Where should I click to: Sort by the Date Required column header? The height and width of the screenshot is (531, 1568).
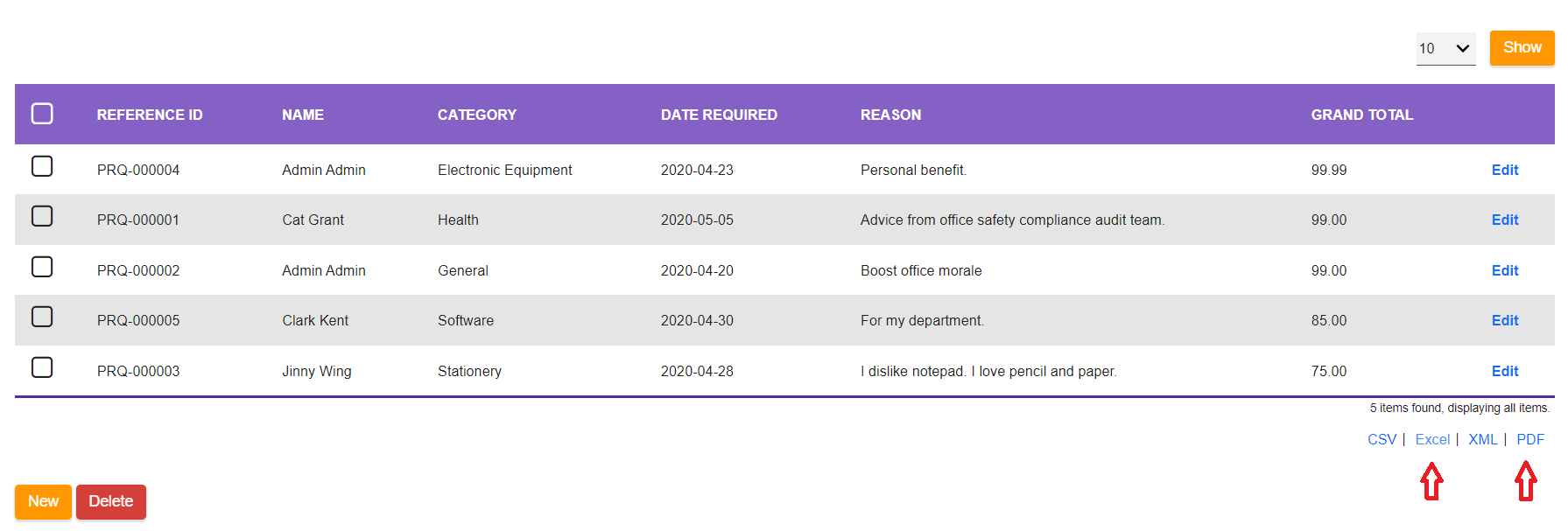719,115
